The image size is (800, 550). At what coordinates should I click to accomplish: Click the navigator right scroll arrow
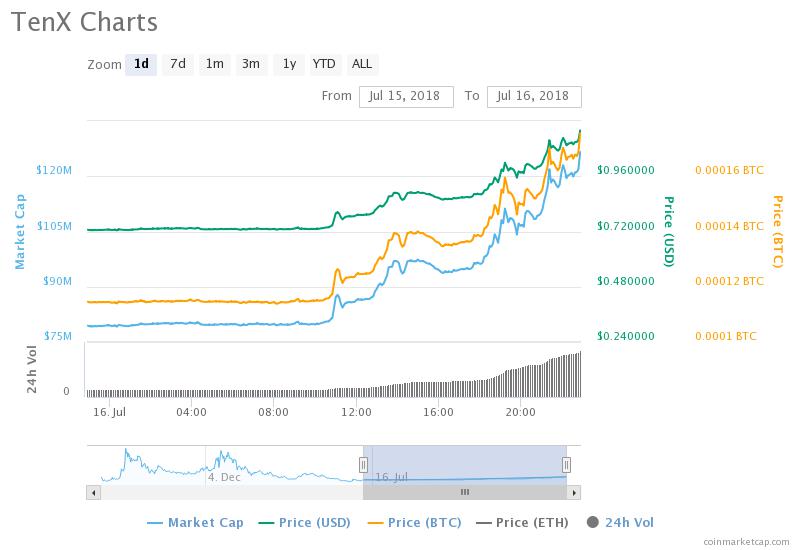pyautogui.click(x=574, y=493)
